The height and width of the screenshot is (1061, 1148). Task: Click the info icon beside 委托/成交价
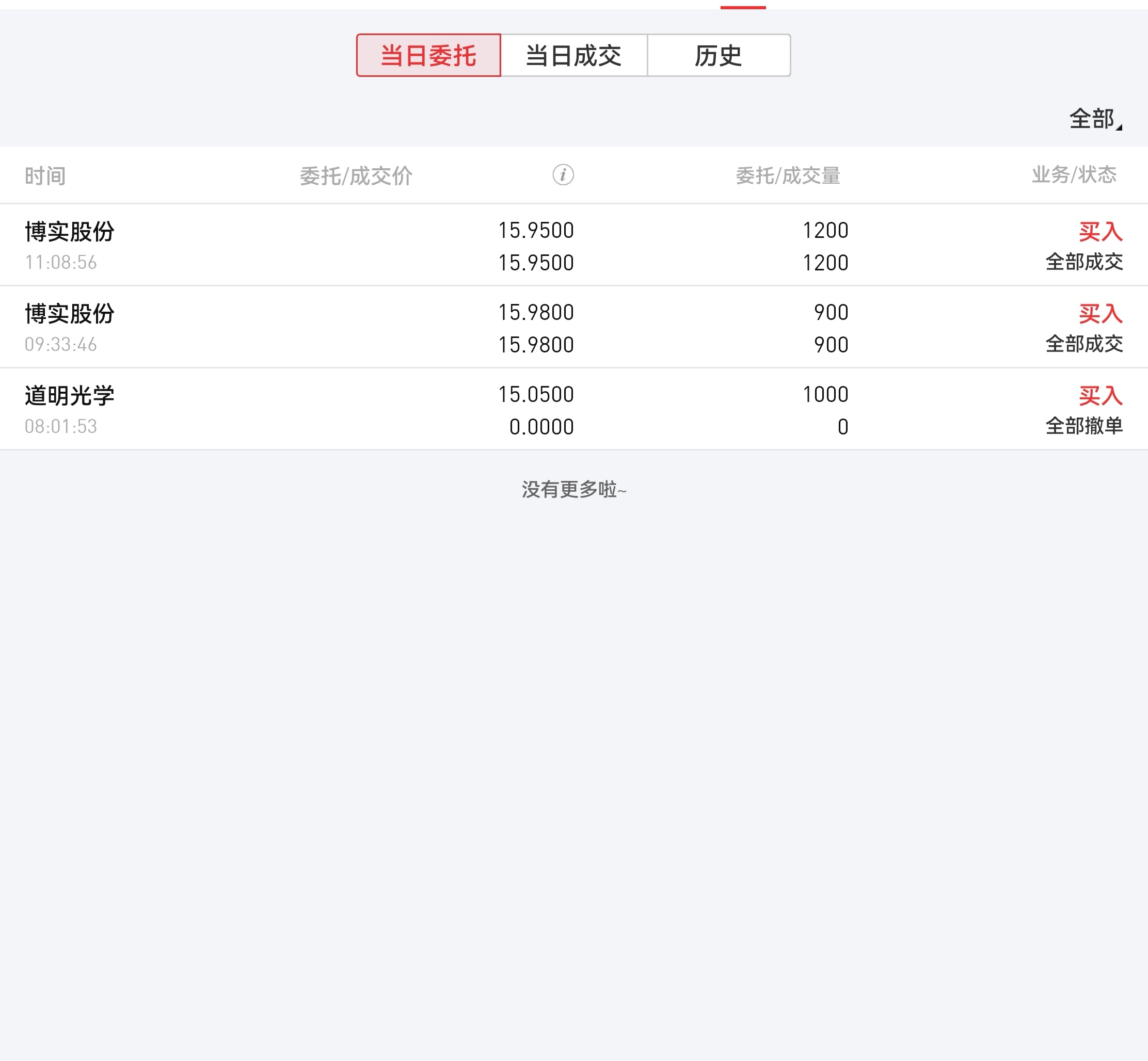pos(563,174)
